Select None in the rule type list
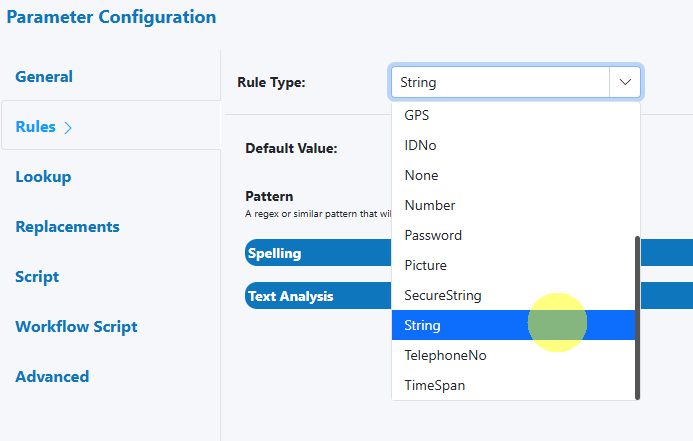 click(x=513, y=175)
